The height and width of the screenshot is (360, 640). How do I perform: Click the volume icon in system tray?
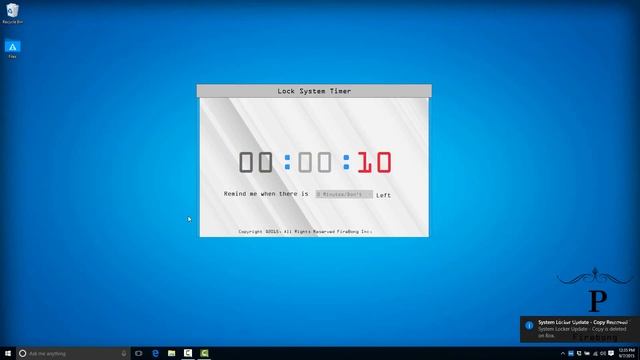[x=603, y=353]
